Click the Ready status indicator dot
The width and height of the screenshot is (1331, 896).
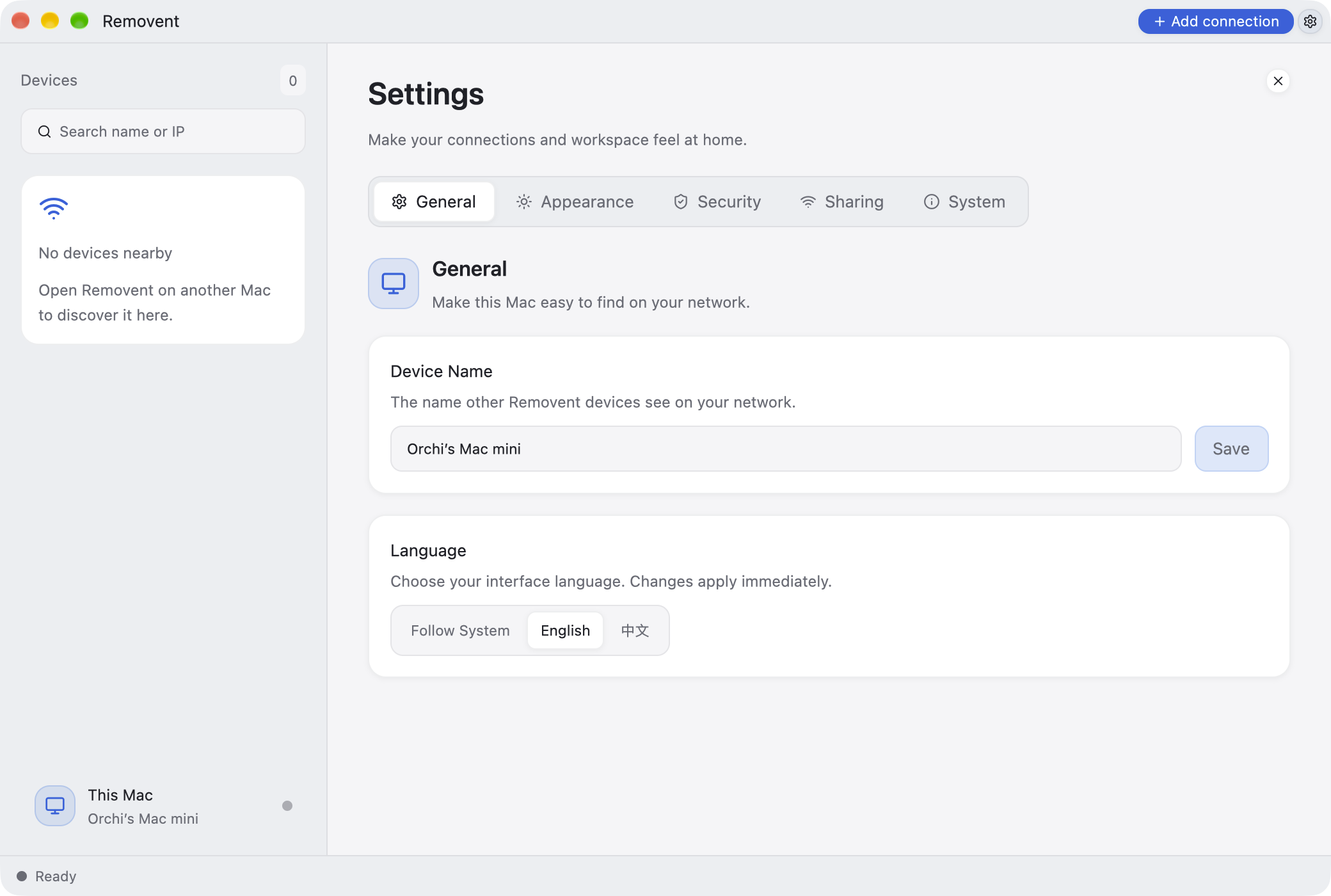[x=22, y=876]
